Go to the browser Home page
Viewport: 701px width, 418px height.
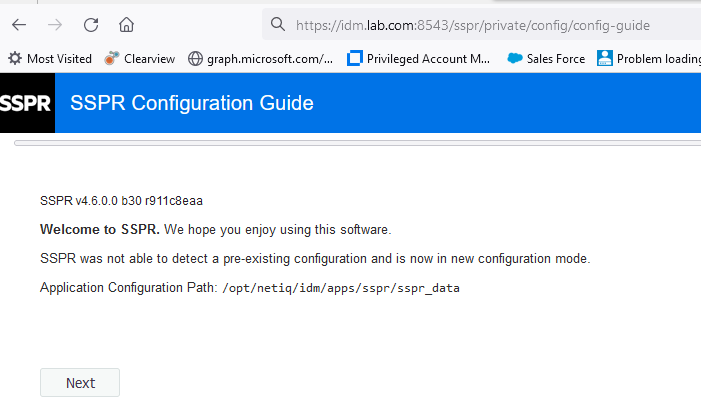point(126,25)
